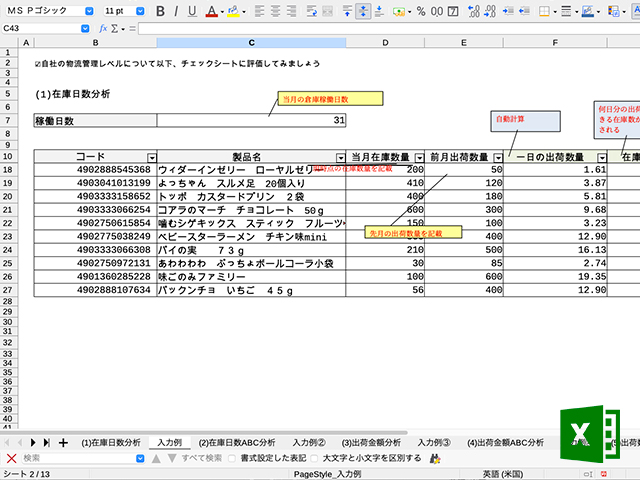The width and height of the screenshot is (640, 480).
Task: Open the Function Wizard (fx)
Action: click(103, 28)
